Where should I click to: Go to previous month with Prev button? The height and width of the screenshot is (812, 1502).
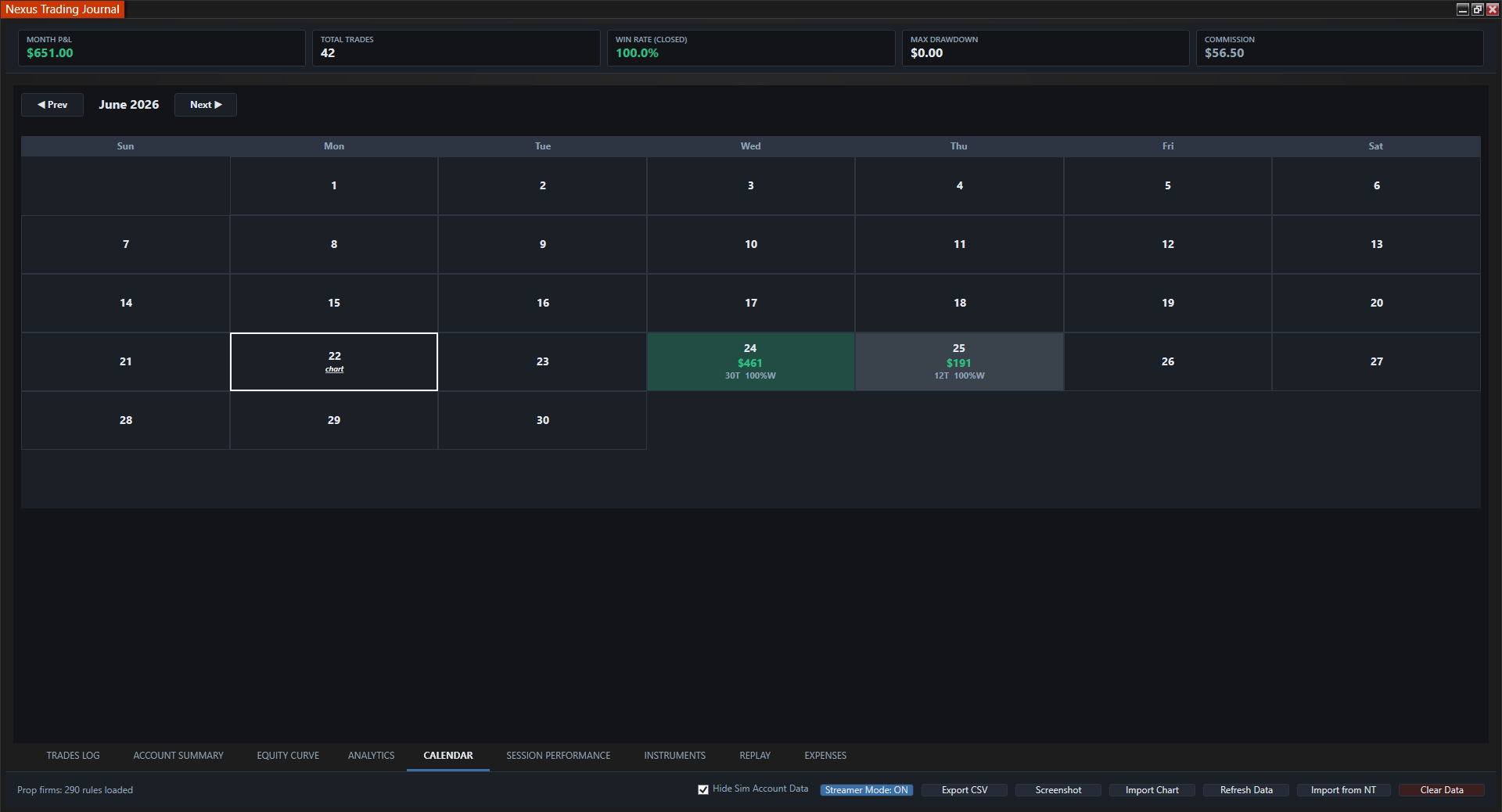pyautogui.click(x=52, y=105)
